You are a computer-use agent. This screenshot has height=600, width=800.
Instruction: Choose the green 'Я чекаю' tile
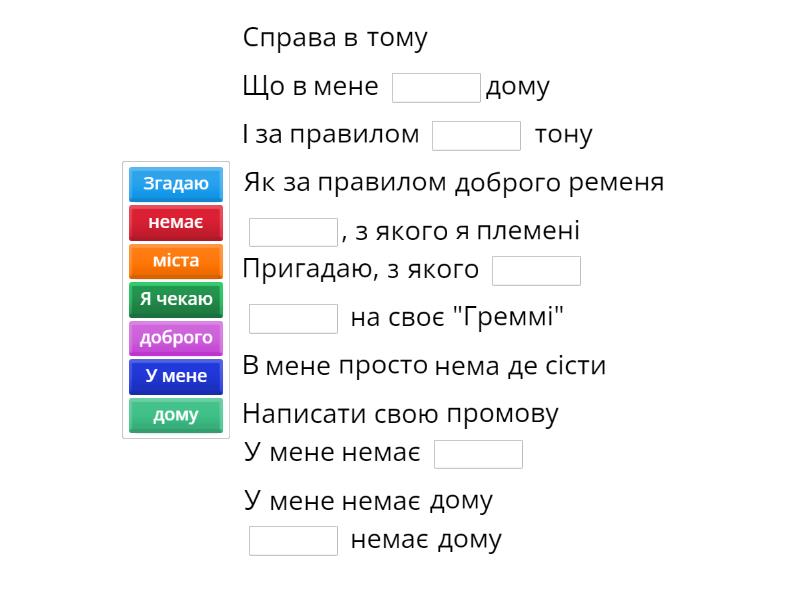click(x=176, y=299)
